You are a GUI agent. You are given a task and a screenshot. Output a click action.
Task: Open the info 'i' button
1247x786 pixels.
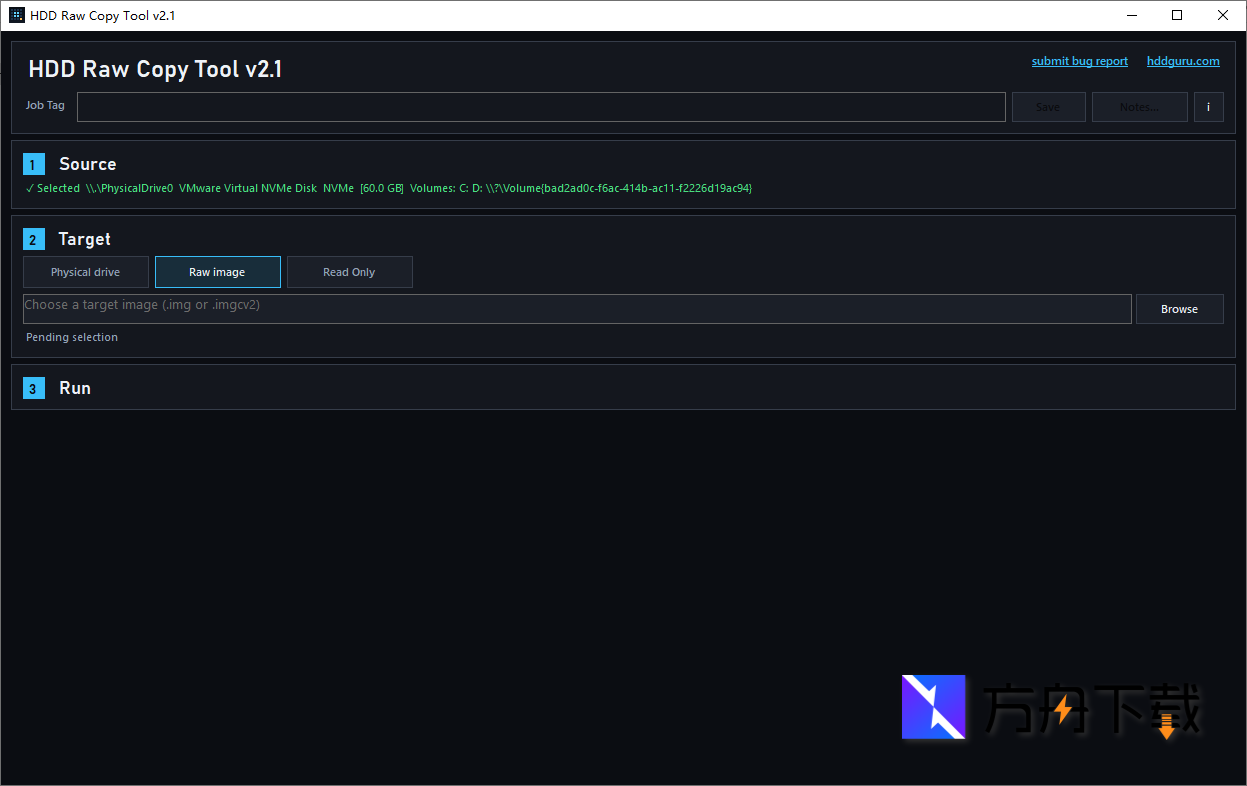[1208, 107]
